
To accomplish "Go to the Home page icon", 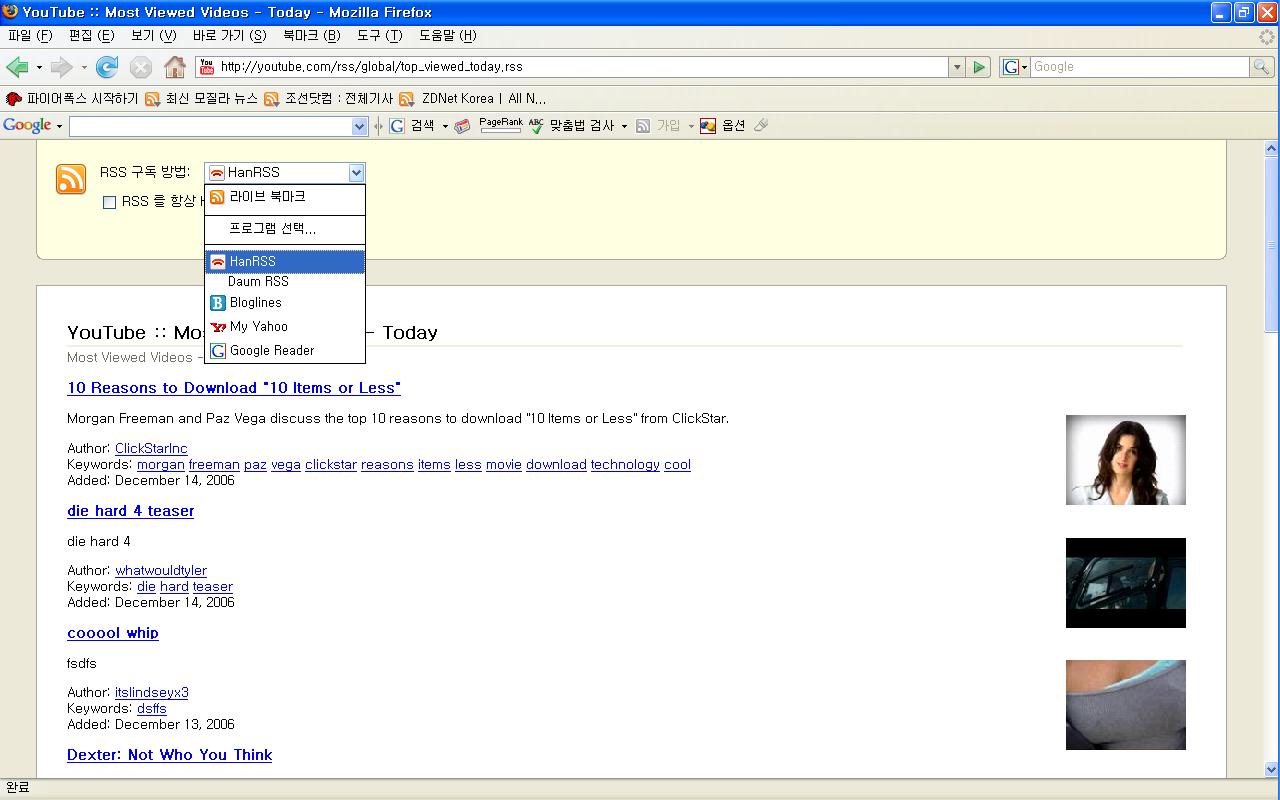I will (175, 67).
